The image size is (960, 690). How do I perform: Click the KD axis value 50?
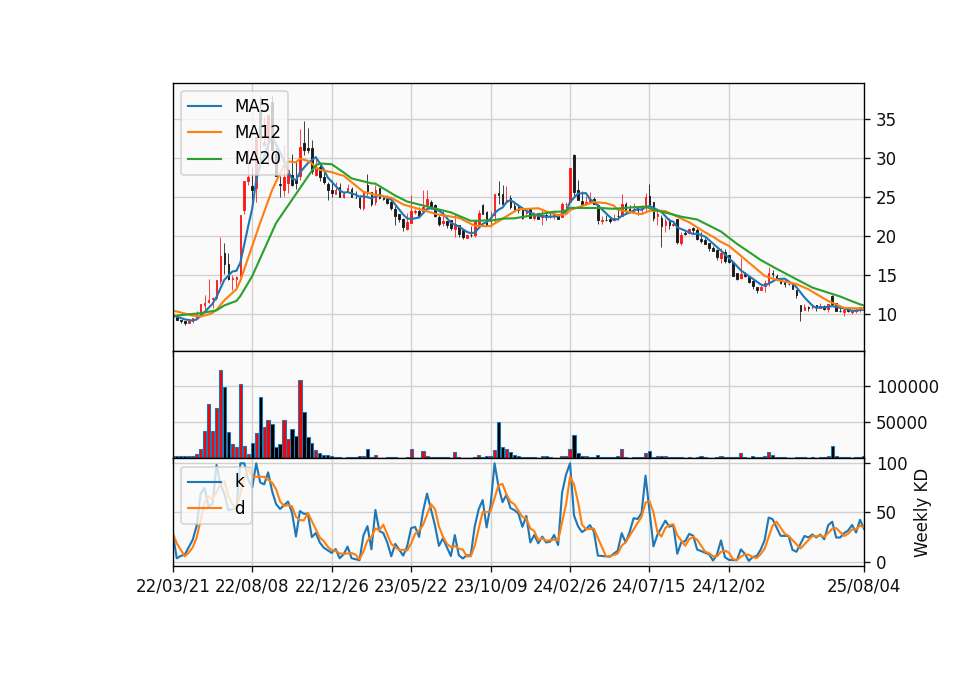pyautogui.click(x=886, y=513)
